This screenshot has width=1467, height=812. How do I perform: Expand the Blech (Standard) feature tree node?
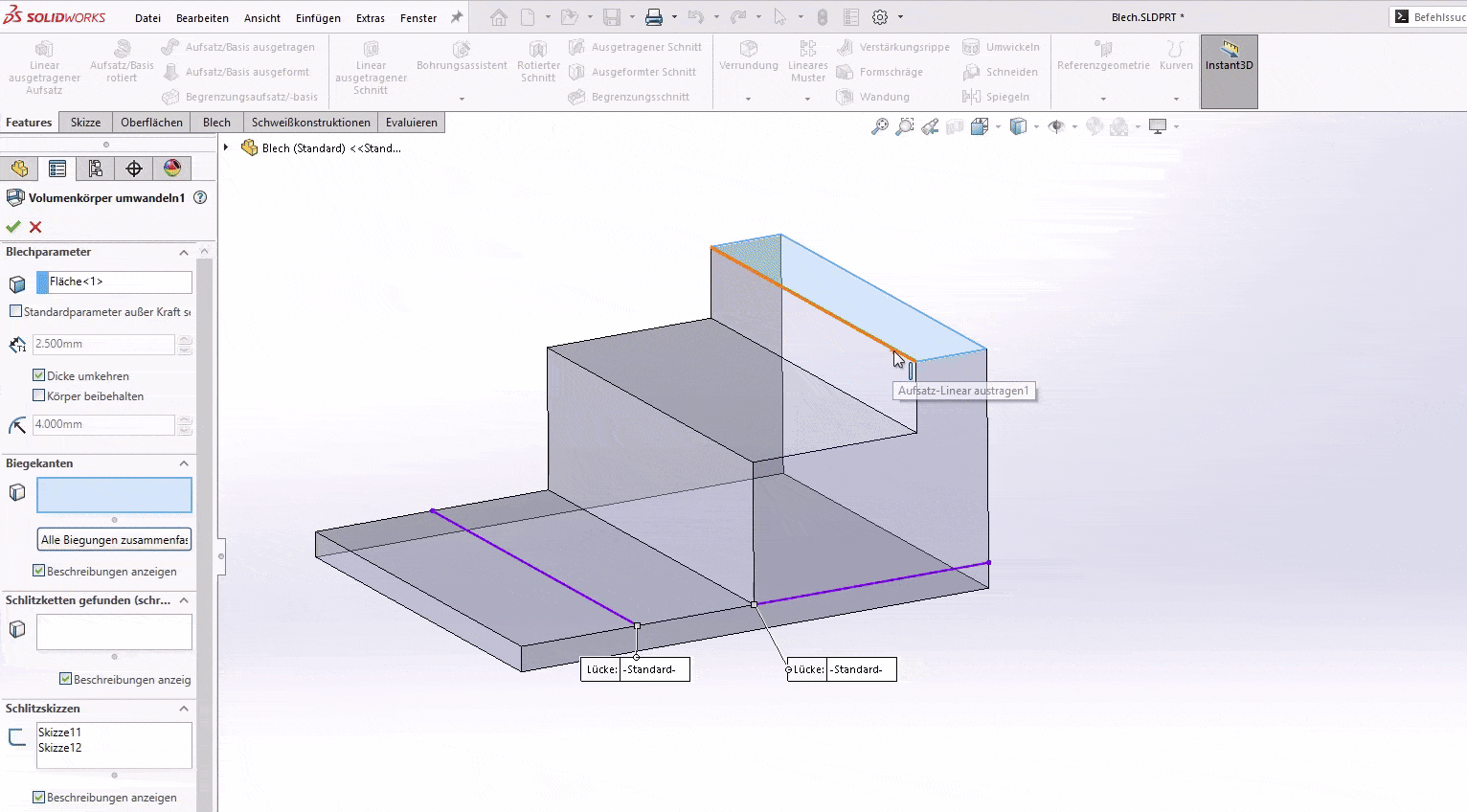coord(226,147)
